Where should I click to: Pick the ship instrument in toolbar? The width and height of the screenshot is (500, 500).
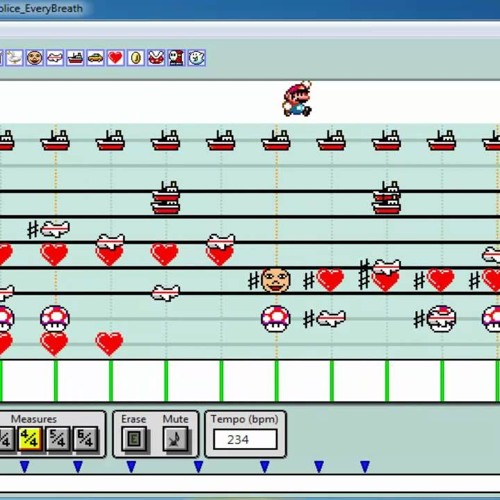75,58
